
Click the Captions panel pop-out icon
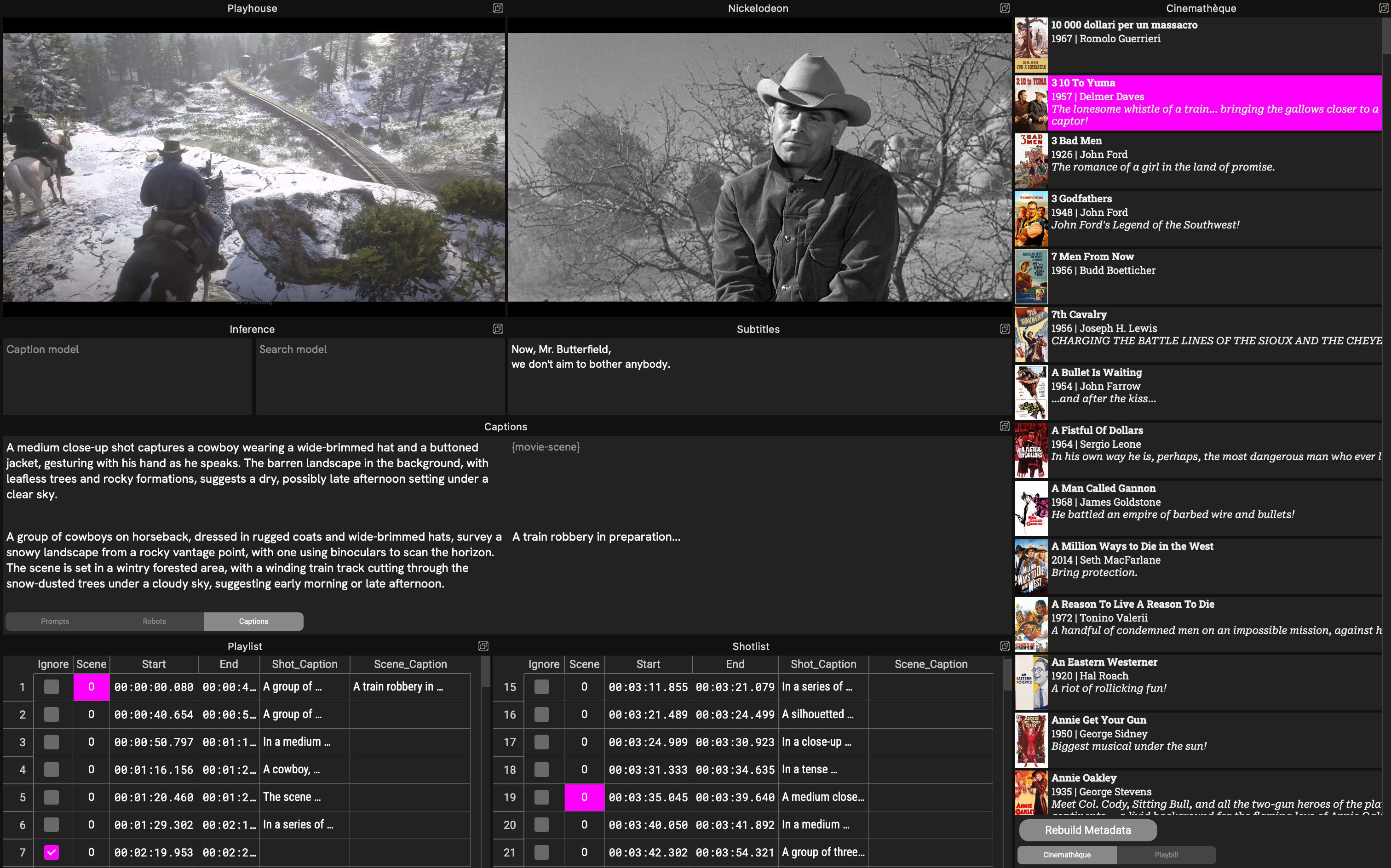[1005, 426]
